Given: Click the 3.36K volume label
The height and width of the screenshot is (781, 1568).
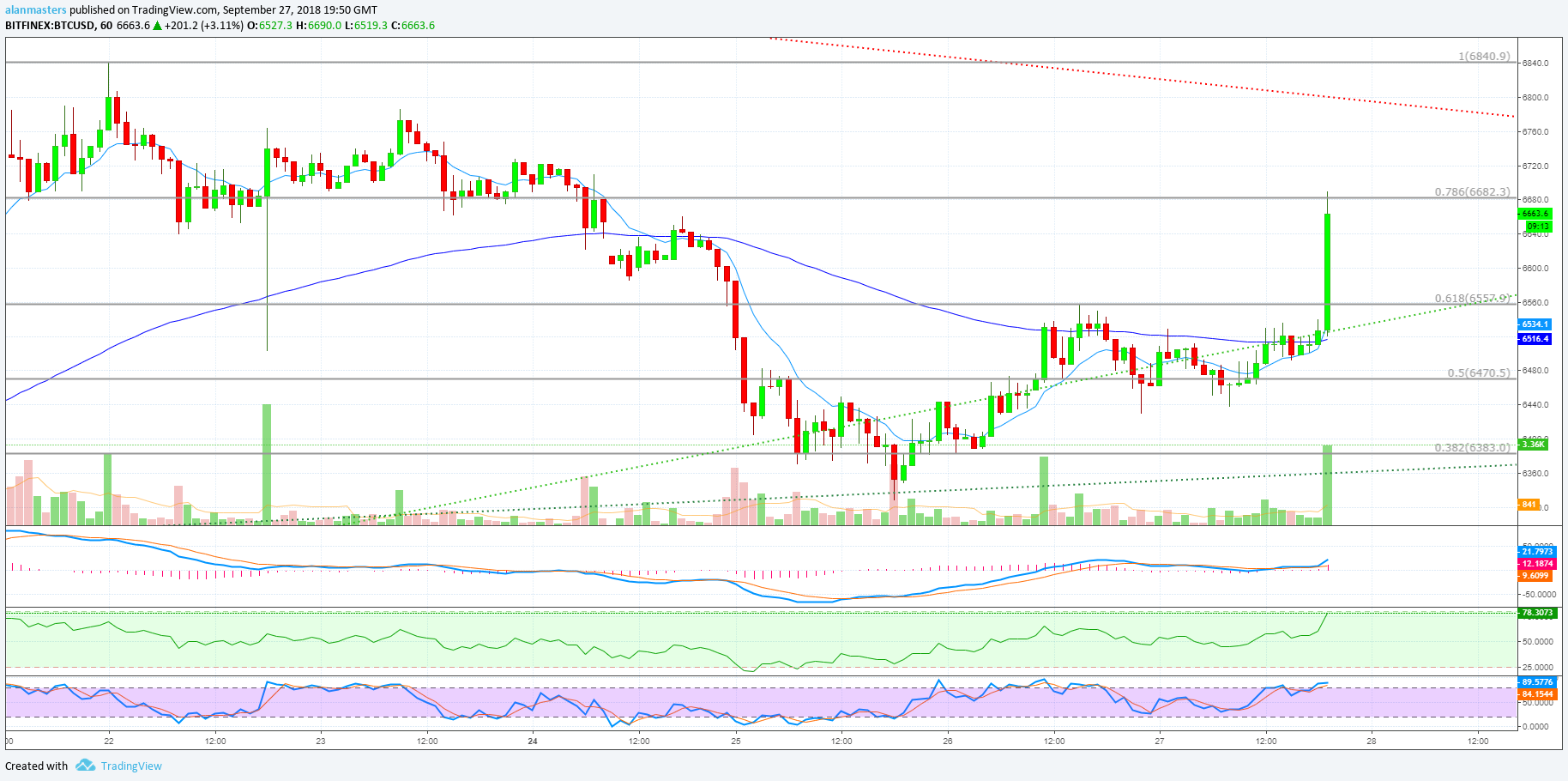Looking at the screenshot, I should (x=1533, y=444).
